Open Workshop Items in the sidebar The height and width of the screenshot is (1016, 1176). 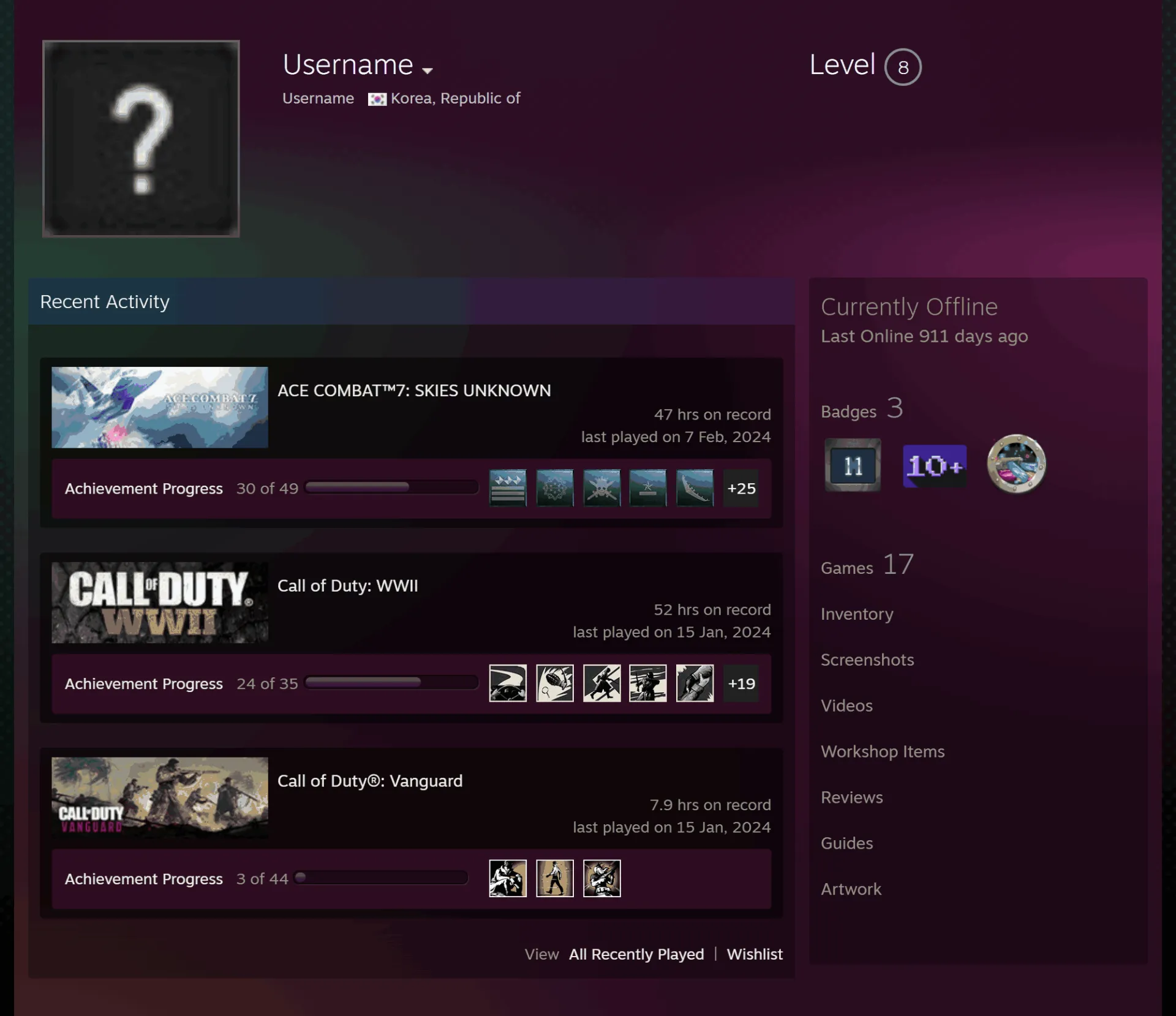pos(883,751)
